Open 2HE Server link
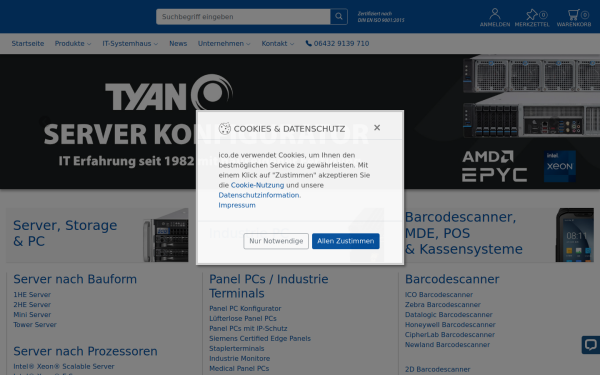This screenshot has width=600, height=375. (32, 305)
